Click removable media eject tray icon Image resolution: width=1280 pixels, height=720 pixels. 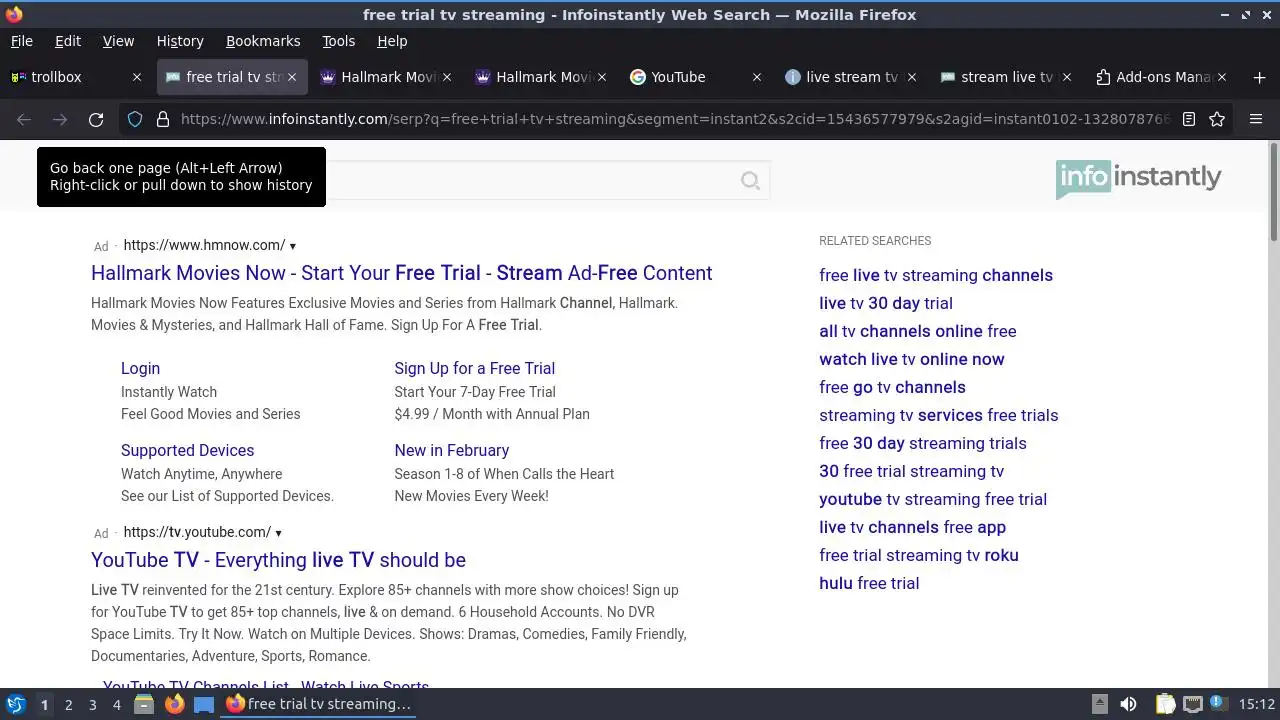click(1099, 704)
